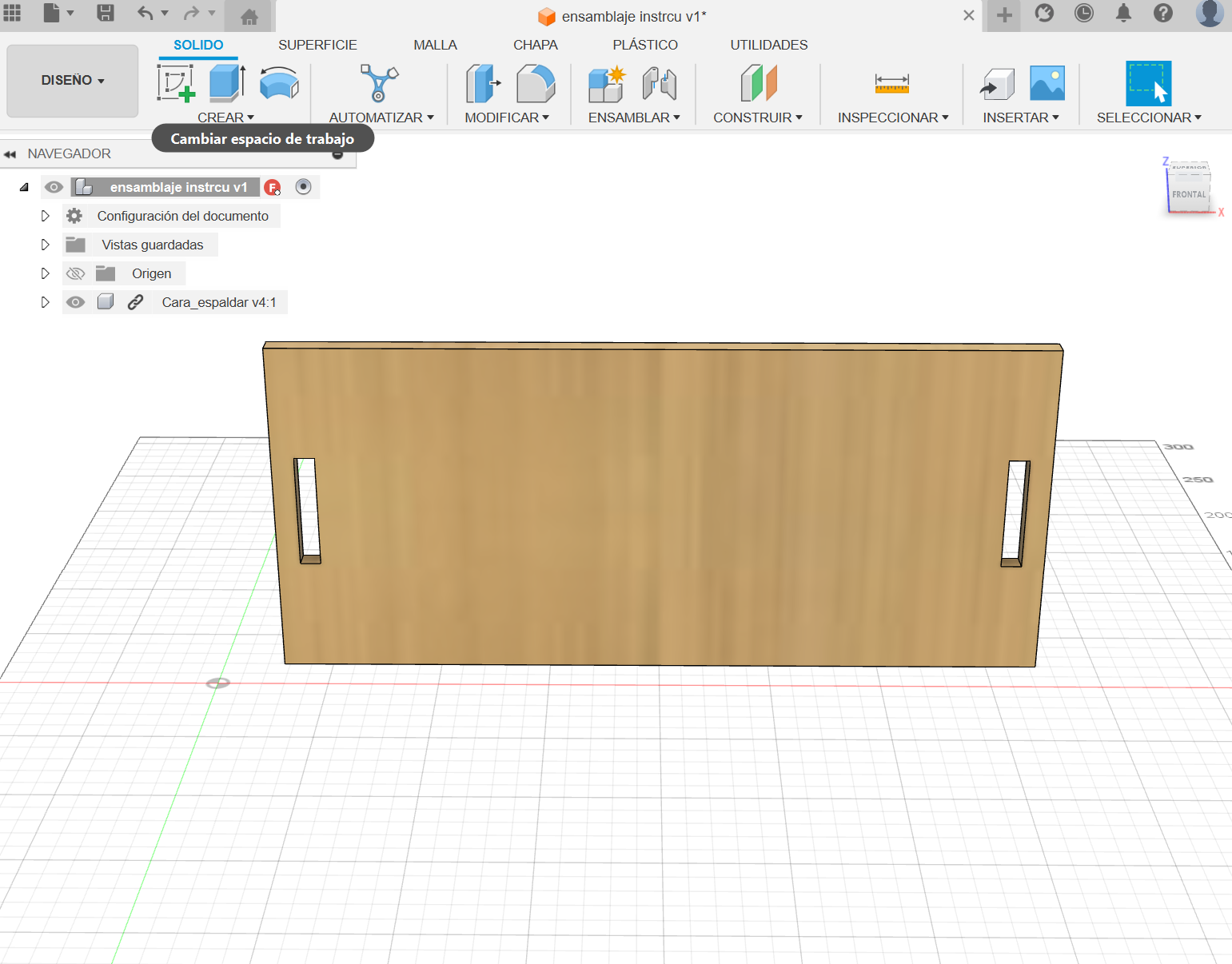Open the ENSAMBLAR dropdown menu

(x=634, y=118)
